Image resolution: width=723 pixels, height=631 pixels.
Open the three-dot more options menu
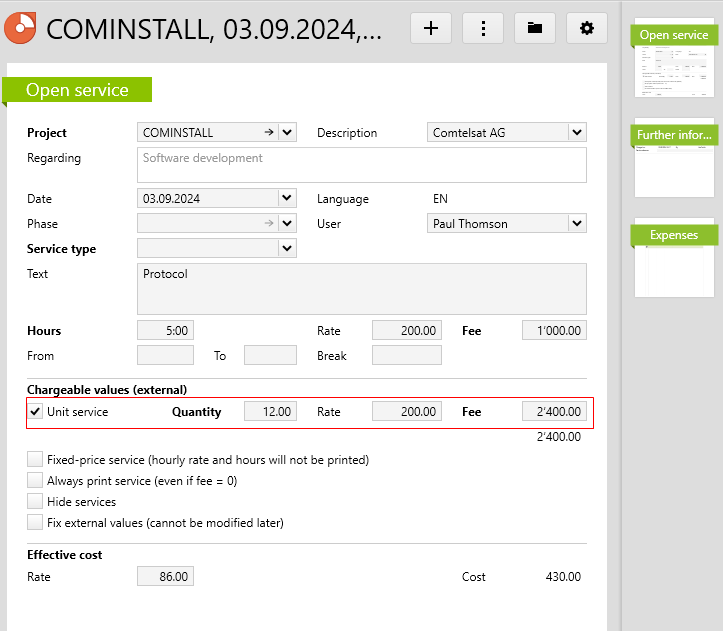click(483, 28)
